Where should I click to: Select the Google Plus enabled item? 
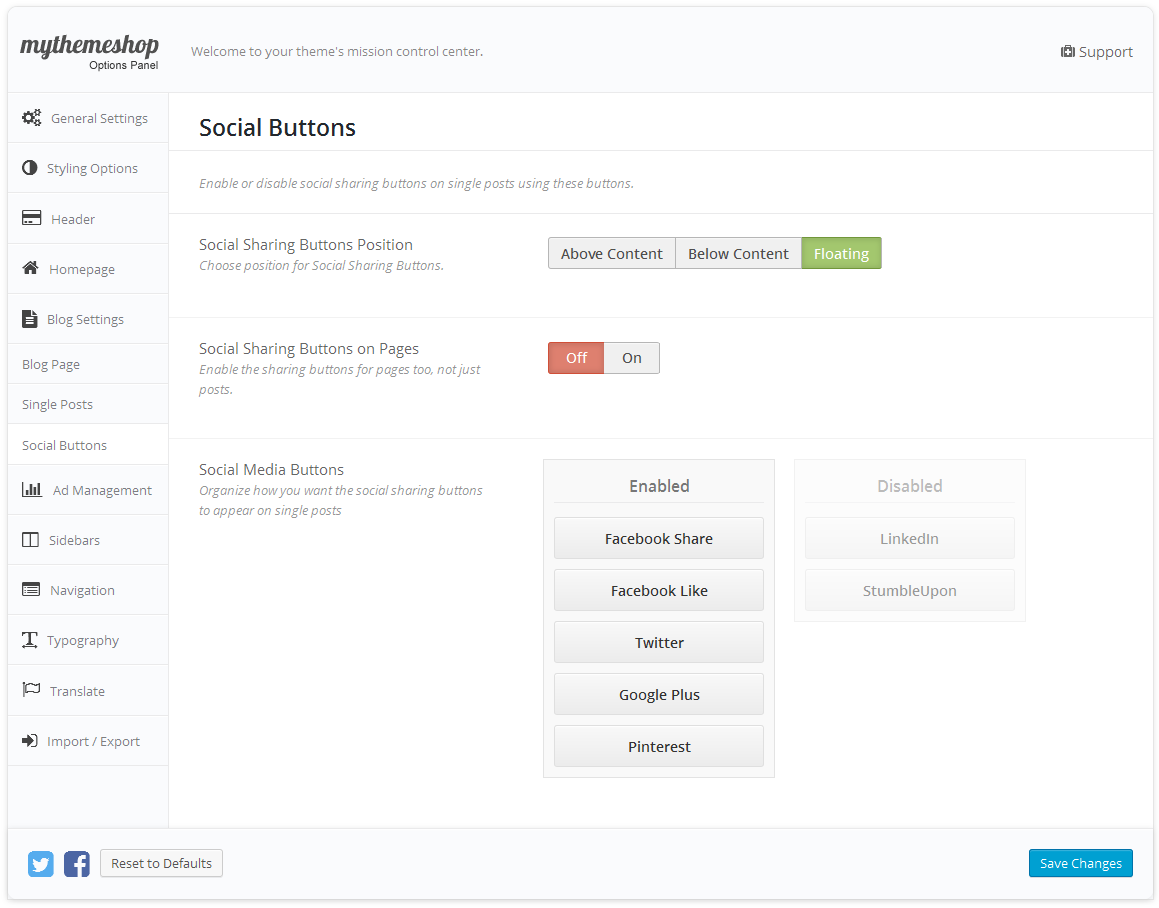[659, 694]
